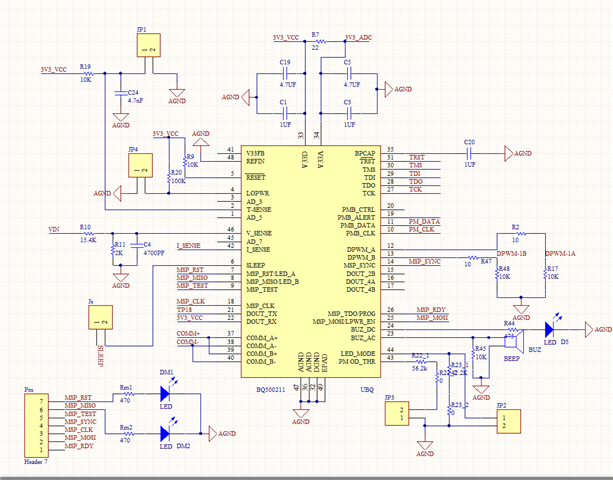
Task: Select resistor R48 symbol
Action: (x=496, y=274)
